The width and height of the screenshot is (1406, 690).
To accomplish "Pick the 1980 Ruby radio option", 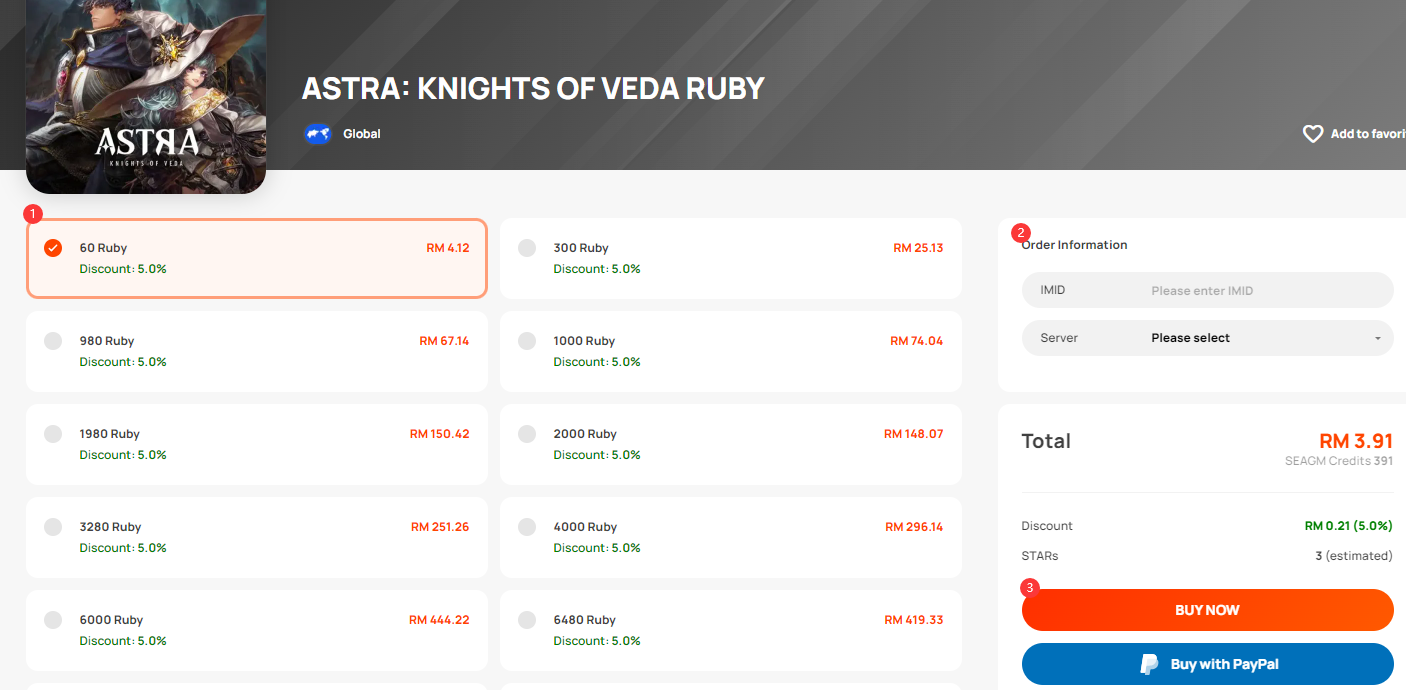I will coord(53,434).
